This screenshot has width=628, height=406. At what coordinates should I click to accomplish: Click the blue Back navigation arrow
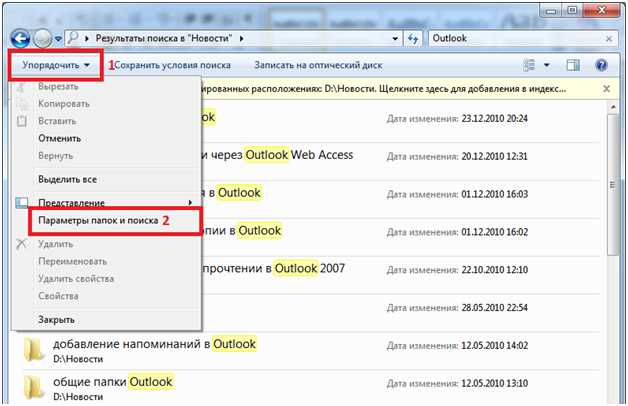tap(20, 39)
